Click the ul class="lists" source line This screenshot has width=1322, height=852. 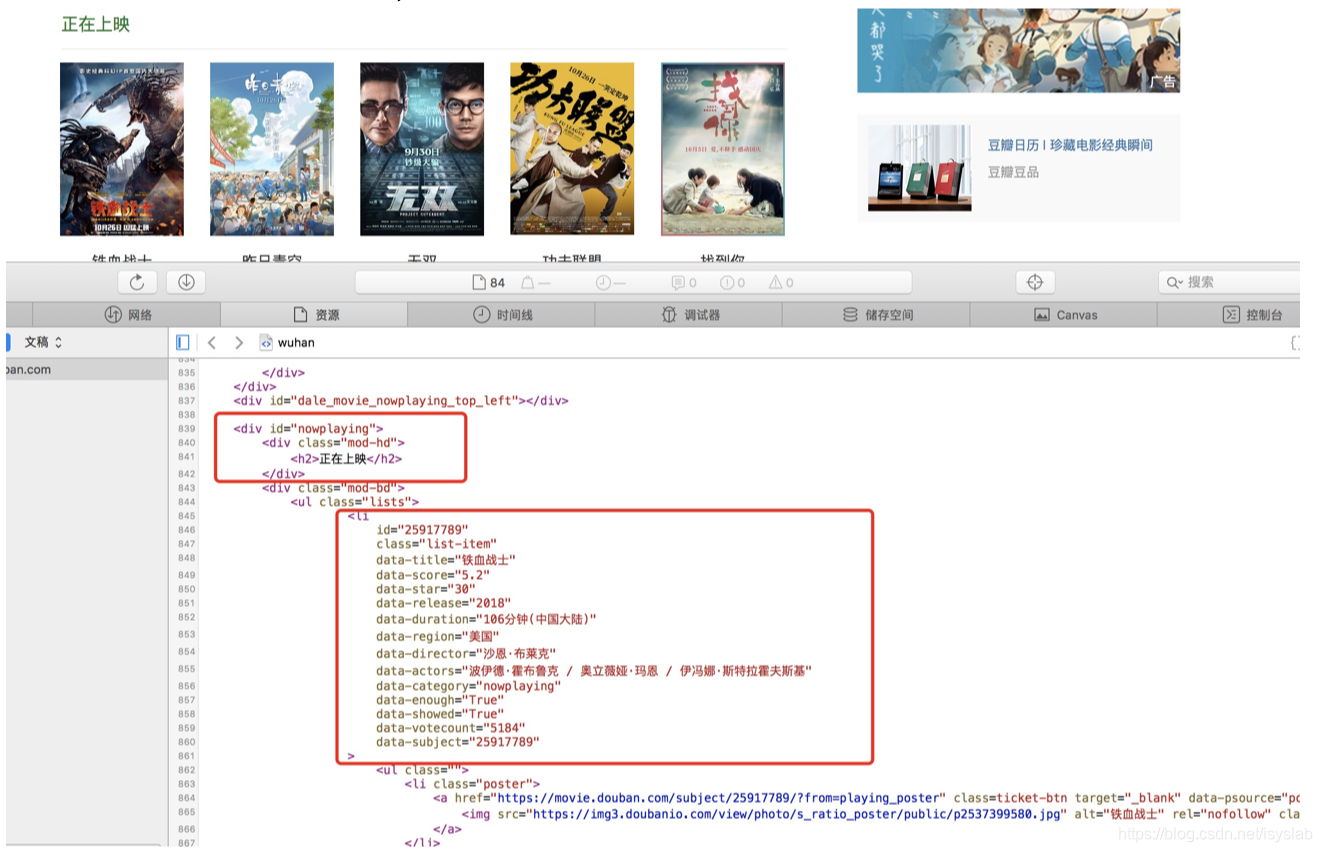355,502
